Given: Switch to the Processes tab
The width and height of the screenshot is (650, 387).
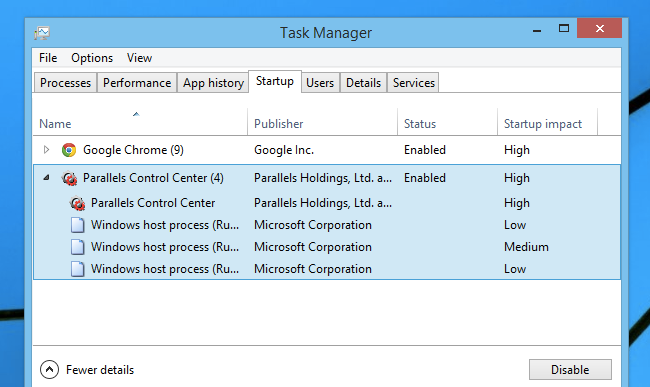Looking at the screenshot, I should pyautogui.click(x=65, y=83).
